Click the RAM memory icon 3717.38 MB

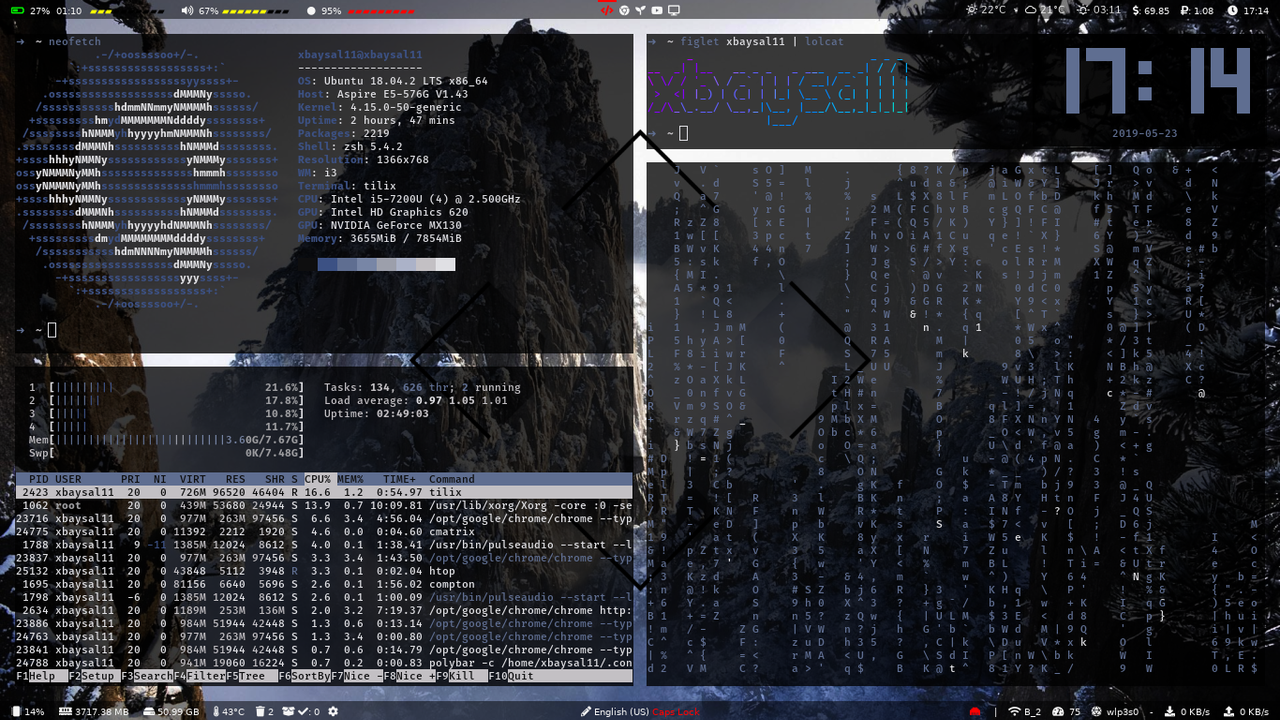click(x=66, y=711)
